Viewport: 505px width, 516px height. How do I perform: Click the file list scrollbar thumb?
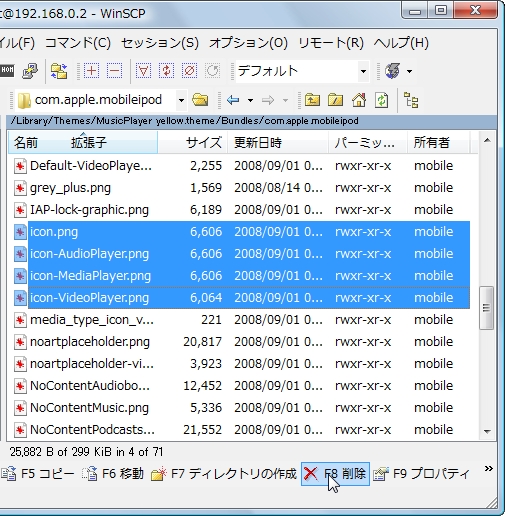486,308
